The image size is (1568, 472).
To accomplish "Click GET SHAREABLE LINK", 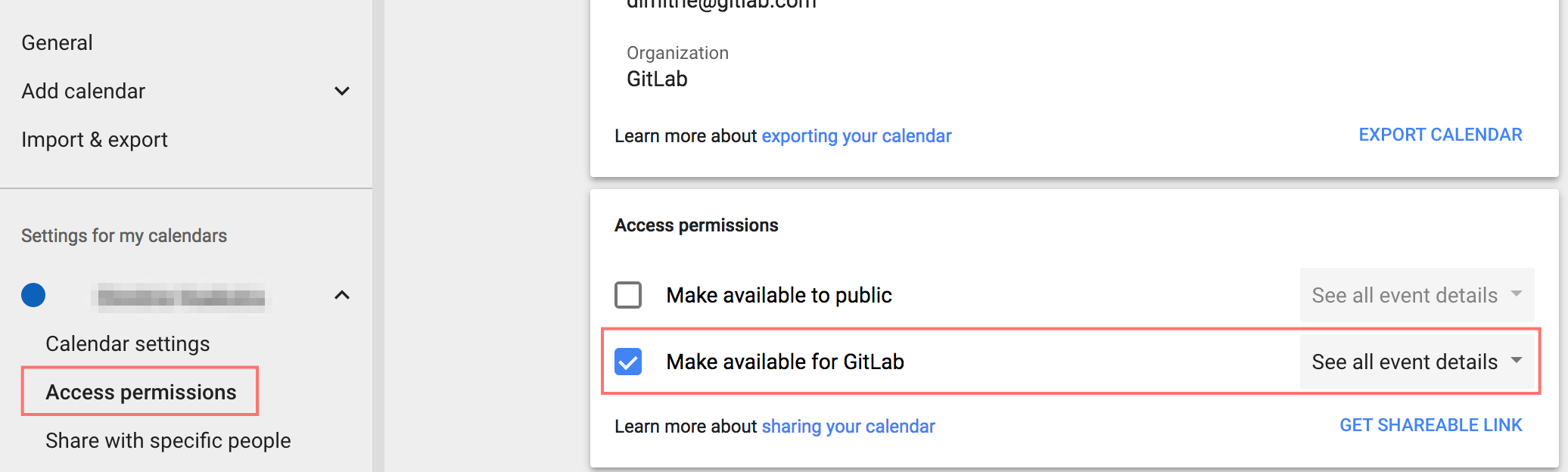I will coord(1430,425).
